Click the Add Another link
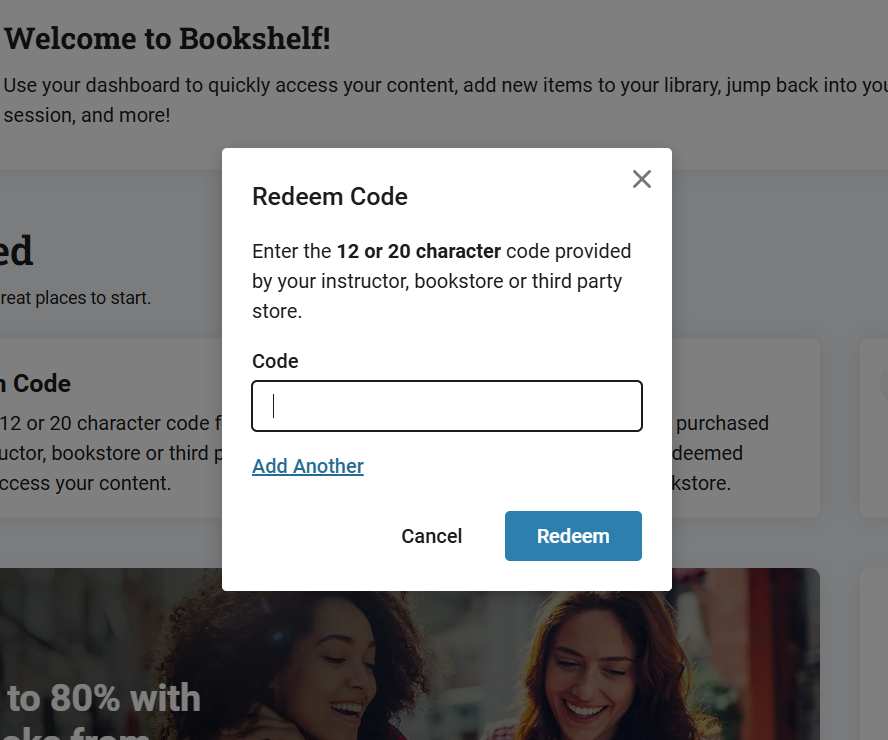888x740 pixels. [x=308, y=466]
